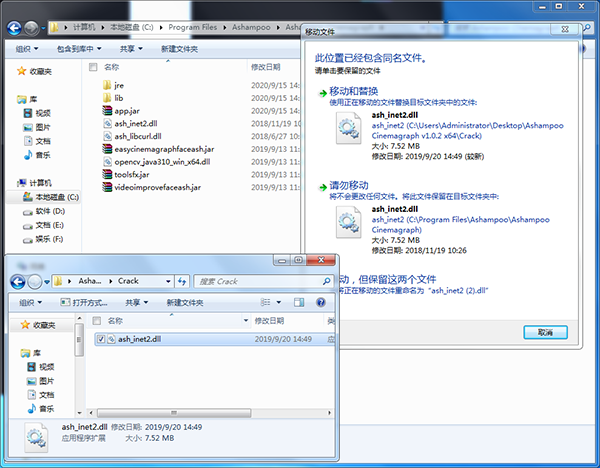
Task: Click 打开方式 in Crack window toolbar
Action: point(84,303)
